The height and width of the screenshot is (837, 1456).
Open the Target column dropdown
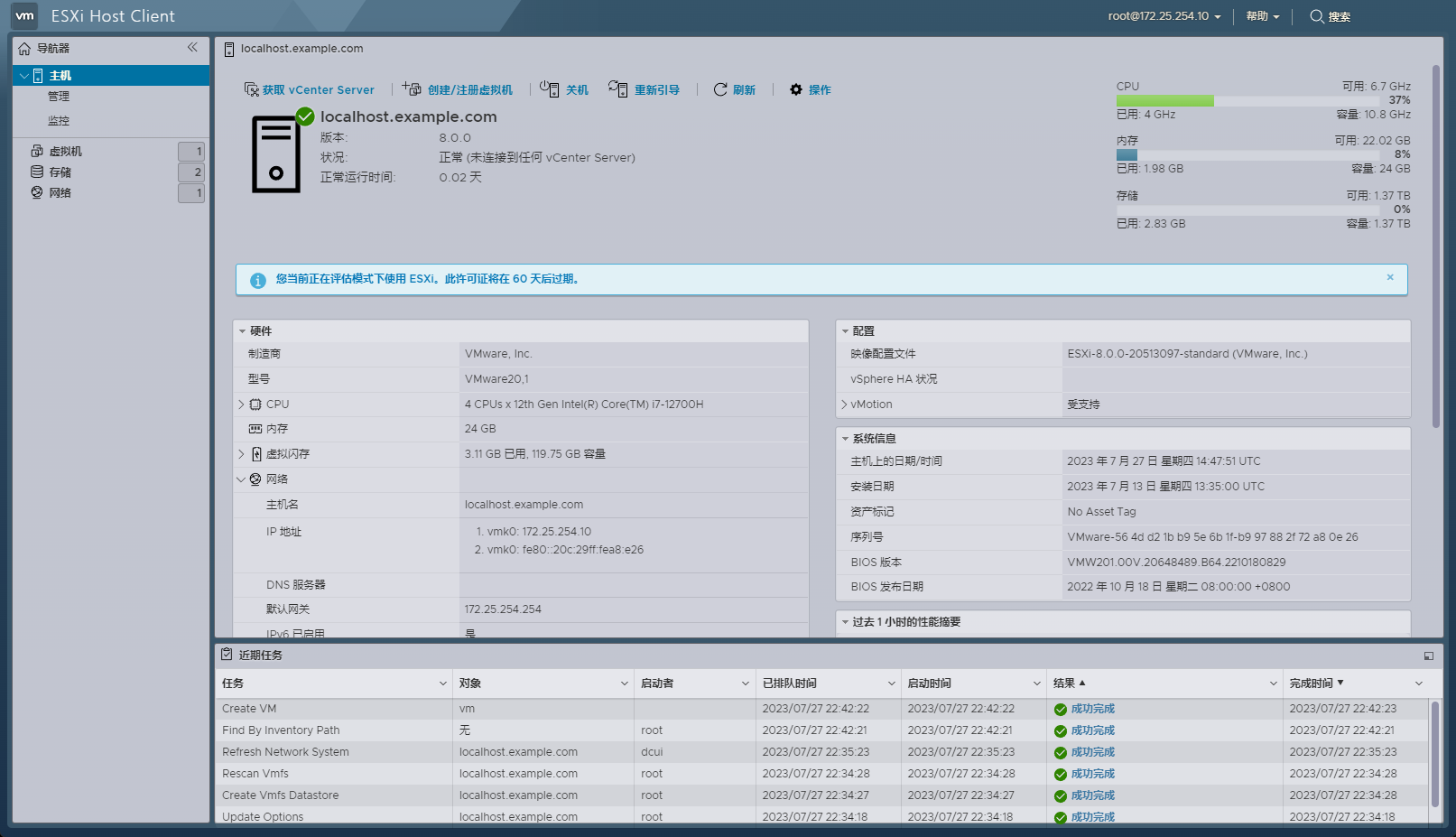tap(624, 684)
